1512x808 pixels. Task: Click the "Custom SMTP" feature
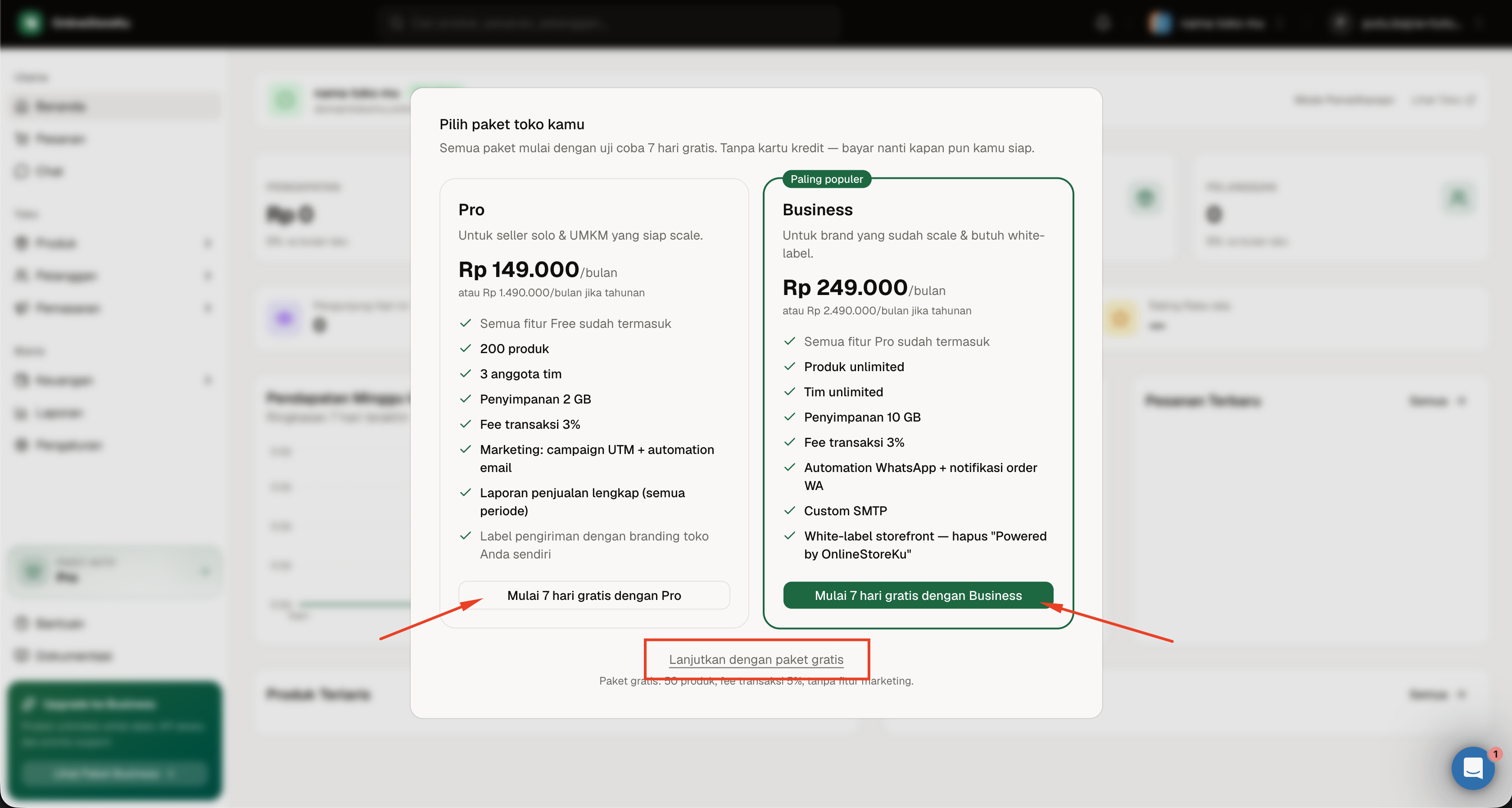click(x=845, y=511)
